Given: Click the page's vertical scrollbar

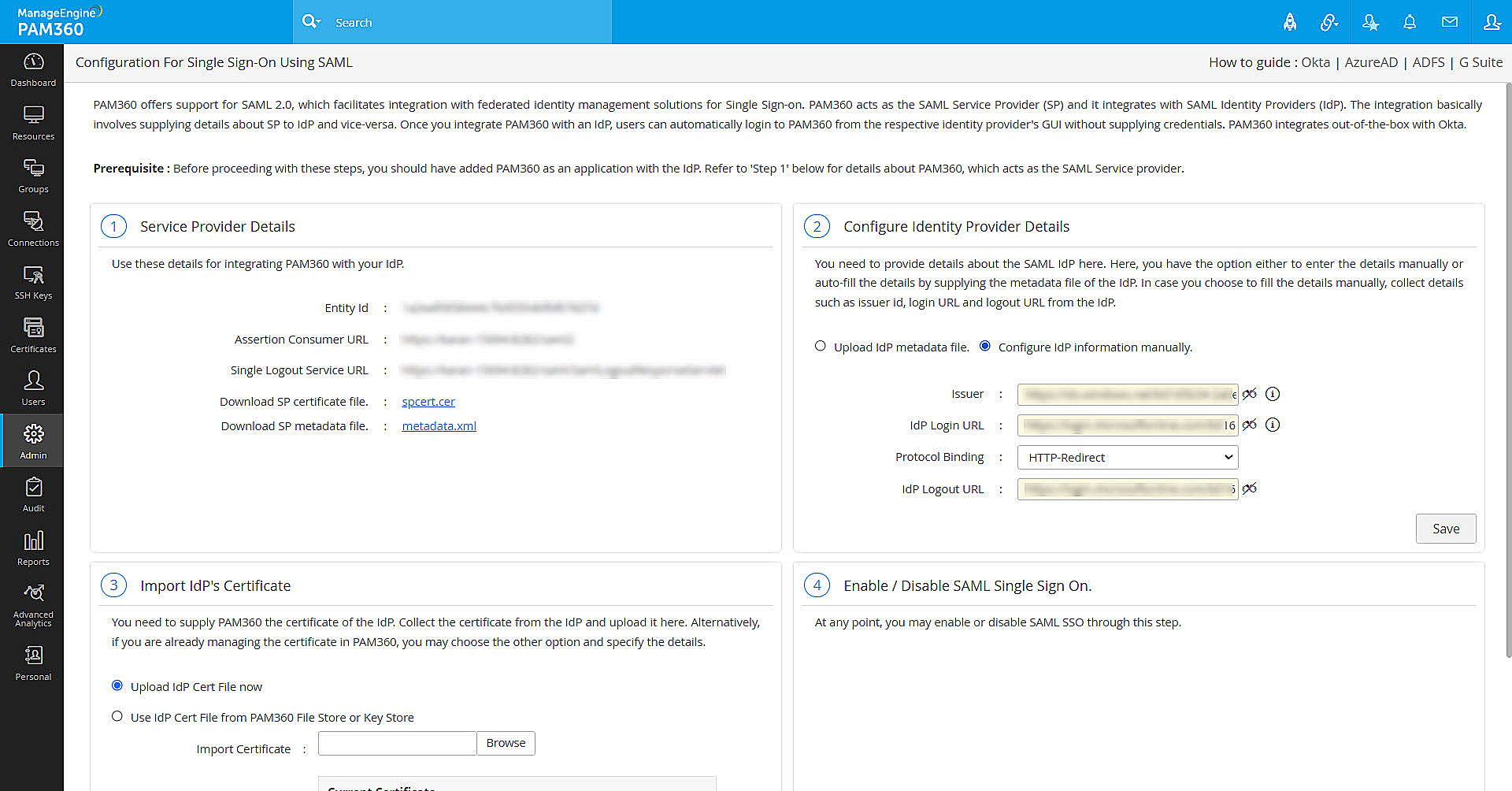Looking at the screenshot, I should pyautogui.click(x=1508, y=370).
